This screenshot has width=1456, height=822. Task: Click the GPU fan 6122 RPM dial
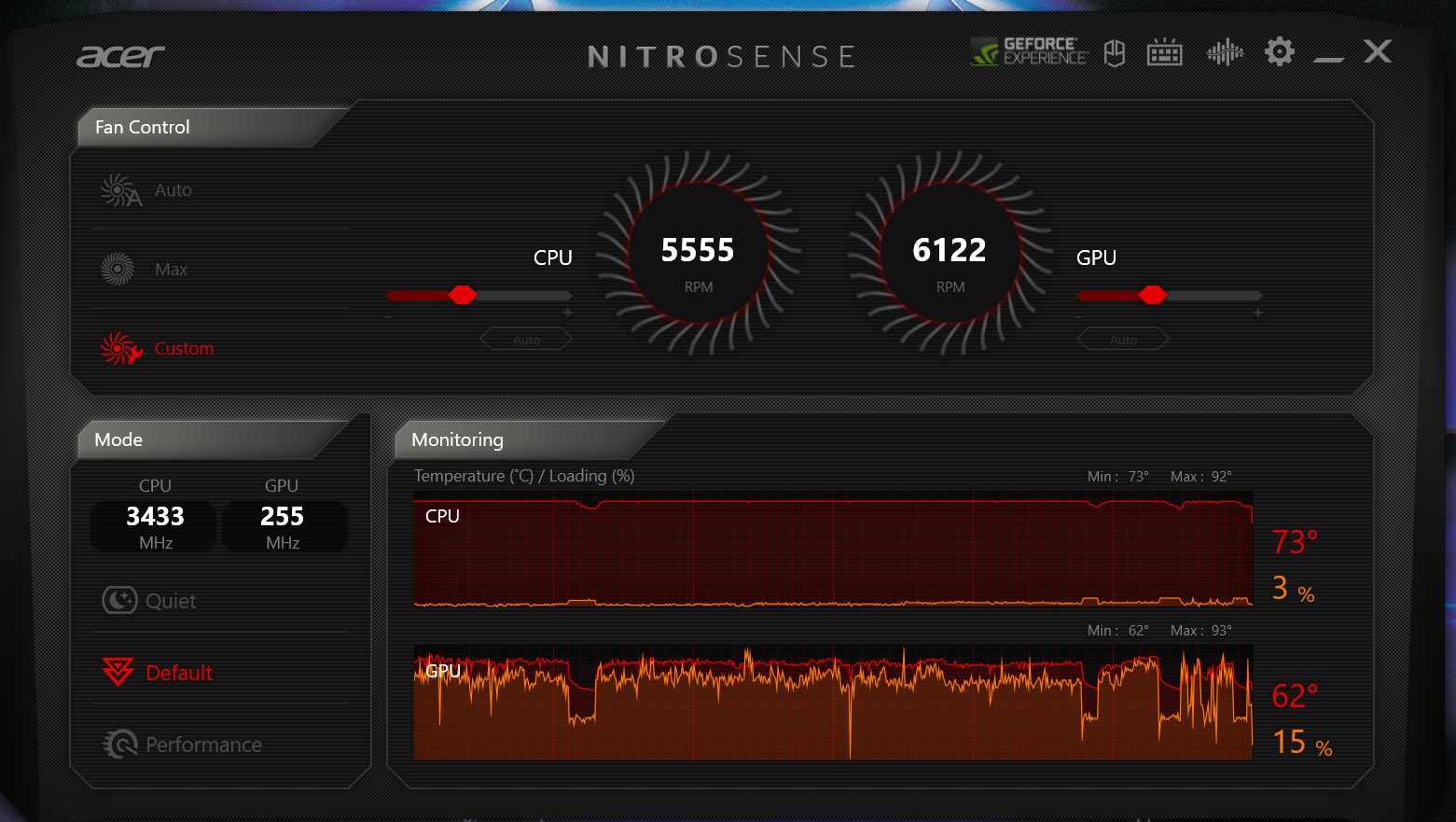[950, 252]
